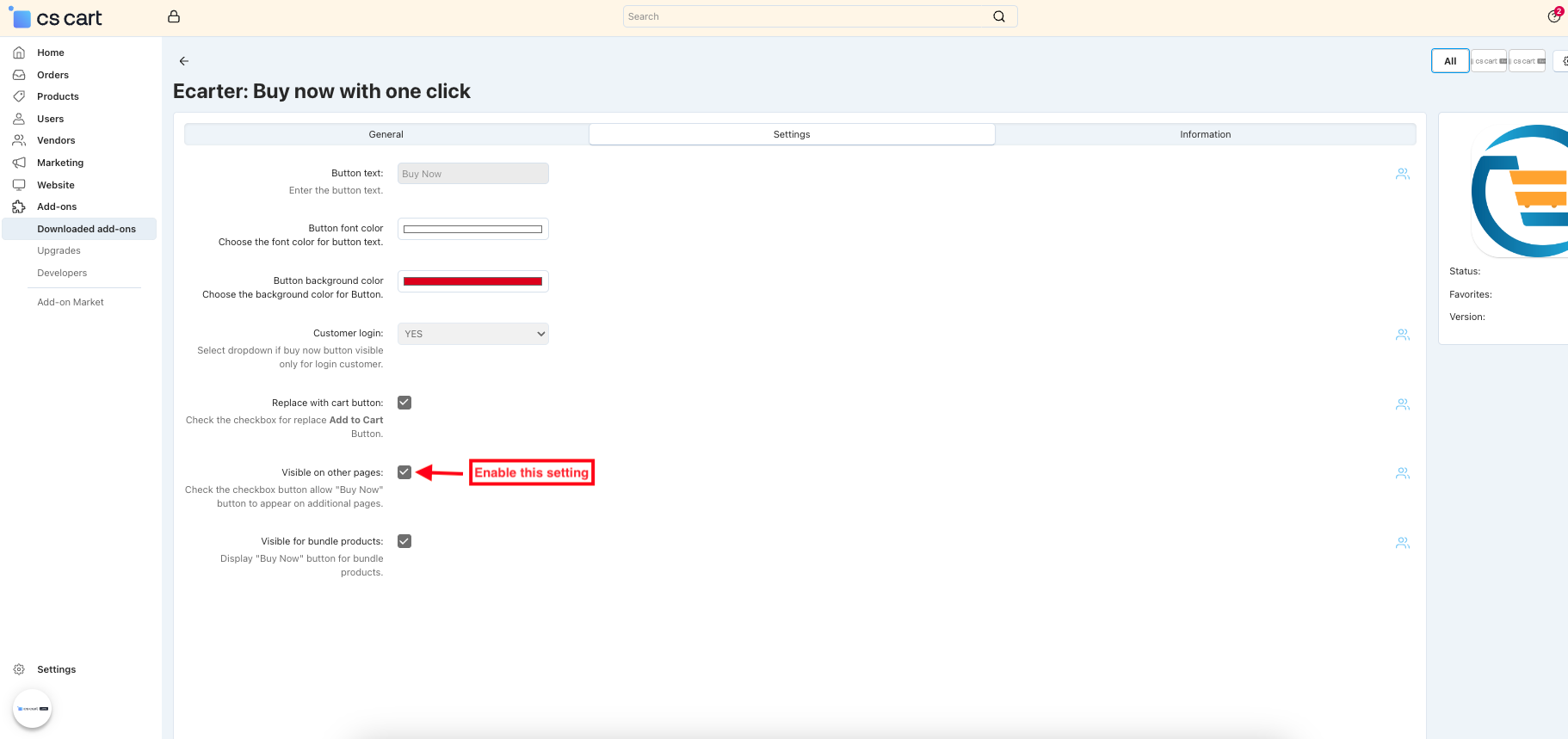Click the lock icon in the header
Image resolution: width=1568 pixels, height=739 pixels.
click(x=174, y=16)
